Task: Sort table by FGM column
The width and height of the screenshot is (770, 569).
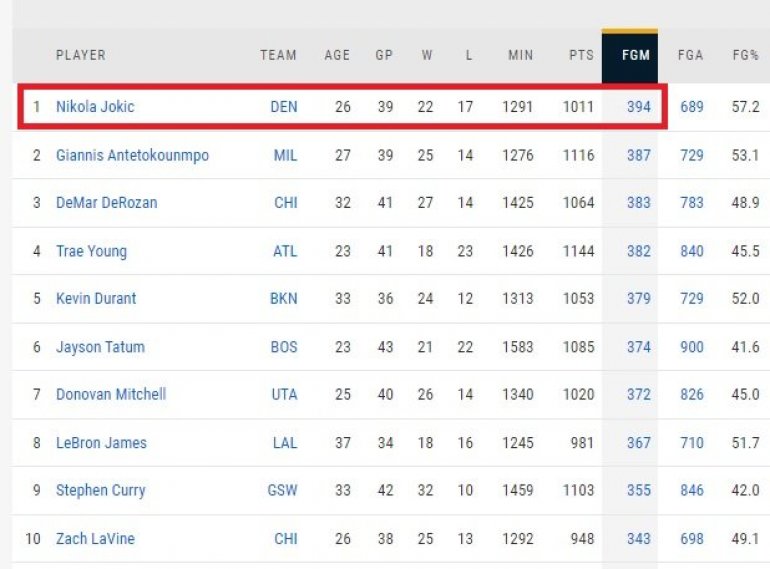Action: pos(636,55)
